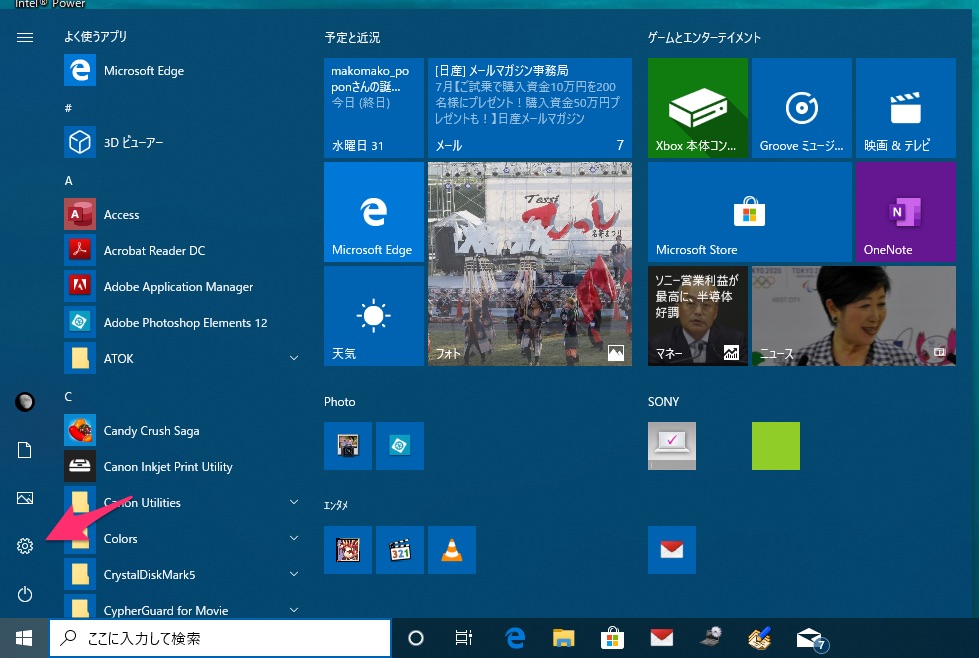Click the green tile under SONY
The image size is (979, 658).
776,446
